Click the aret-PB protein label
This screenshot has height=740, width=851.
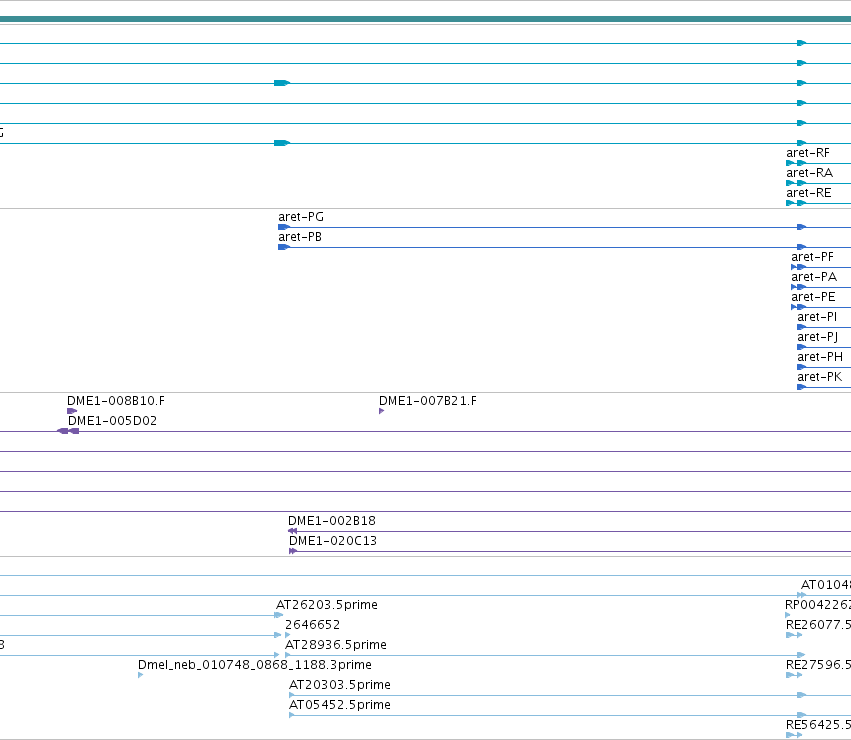tap(300, 237)
